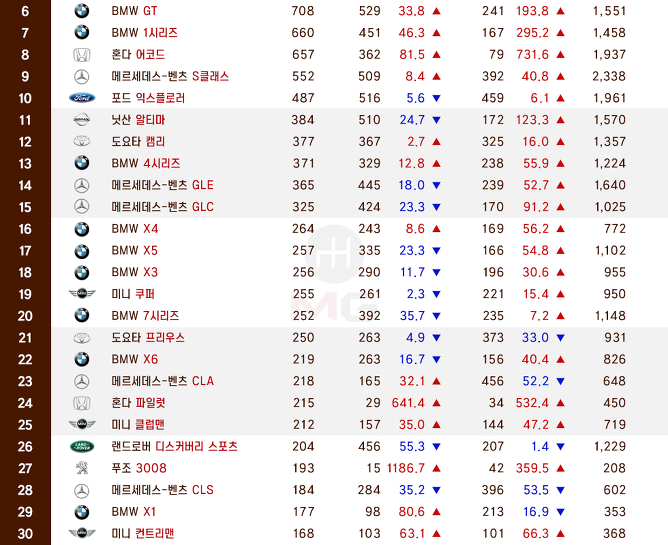Click the Peugeot logo beside 푸조 3008
The width and height of the screenshot is (668, 545).
point(82,468)
